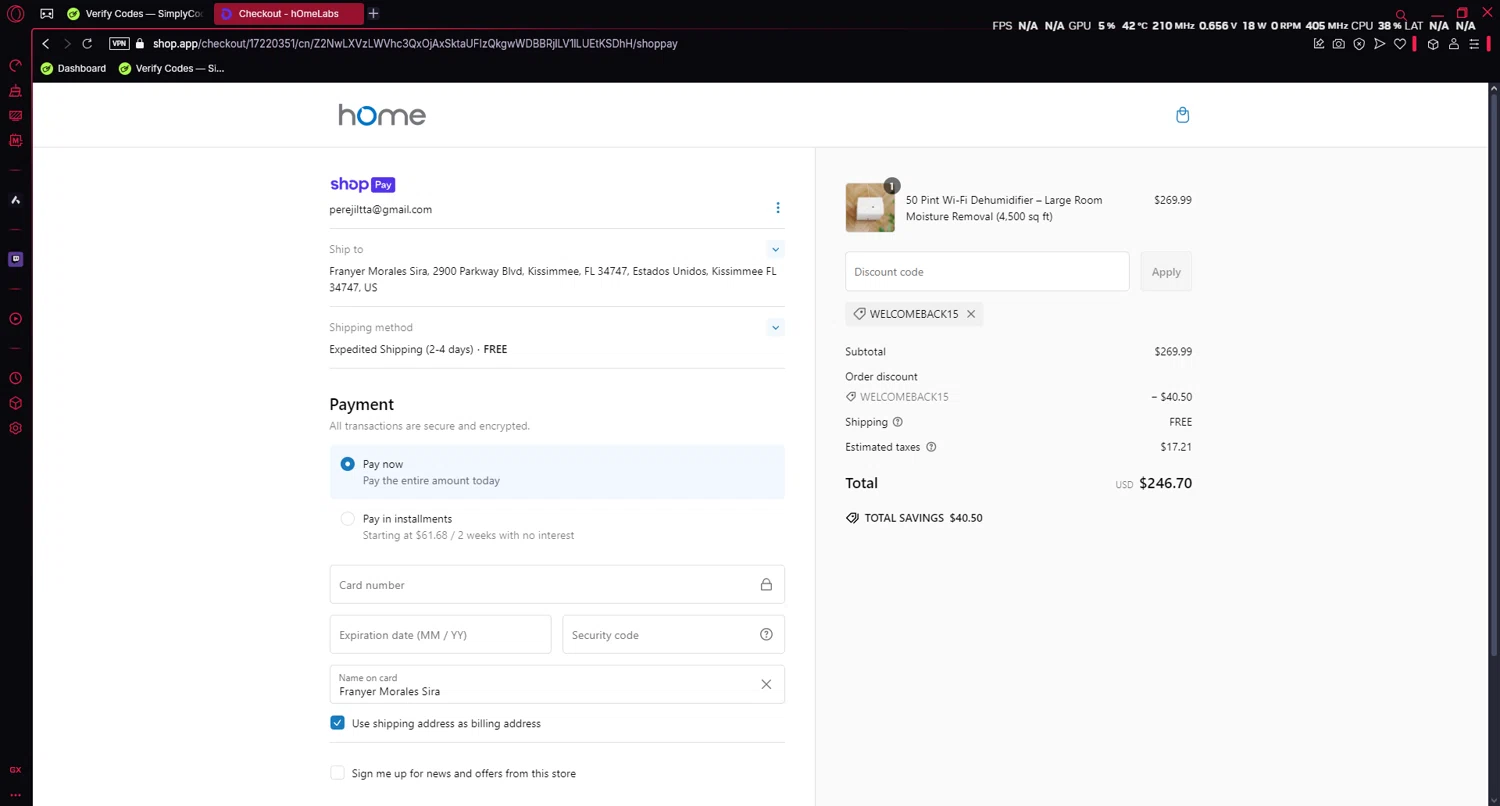Focus the Security code field
Viewport: 1500px width, 806px height.
(673, 635)
